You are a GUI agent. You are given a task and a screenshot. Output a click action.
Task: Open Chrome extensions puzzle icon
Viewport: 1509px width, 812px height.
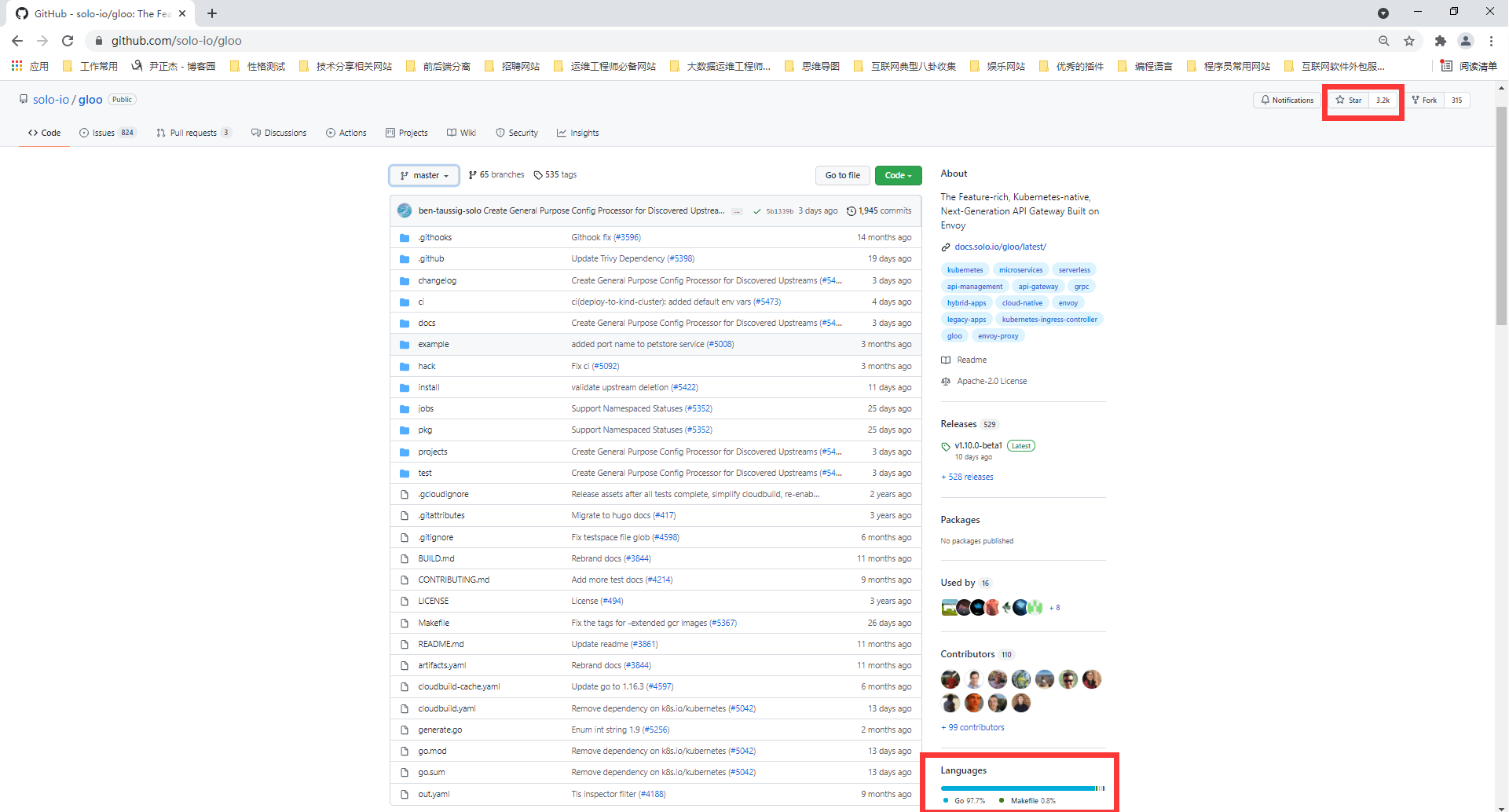[1440, 41]
